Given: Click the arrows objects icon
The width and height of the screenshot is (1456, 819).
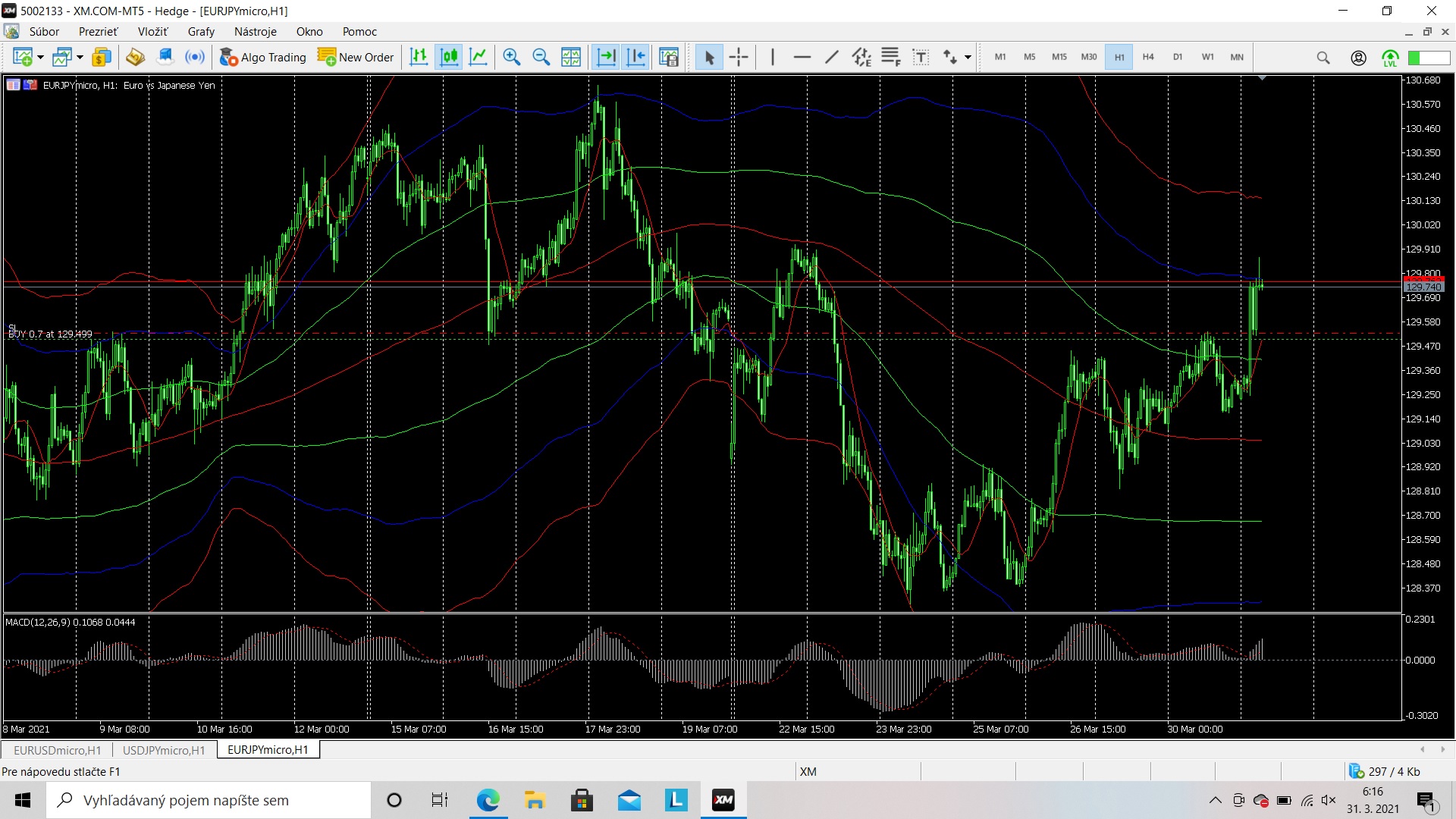Looking at the screenshot, I should [950, 57].
